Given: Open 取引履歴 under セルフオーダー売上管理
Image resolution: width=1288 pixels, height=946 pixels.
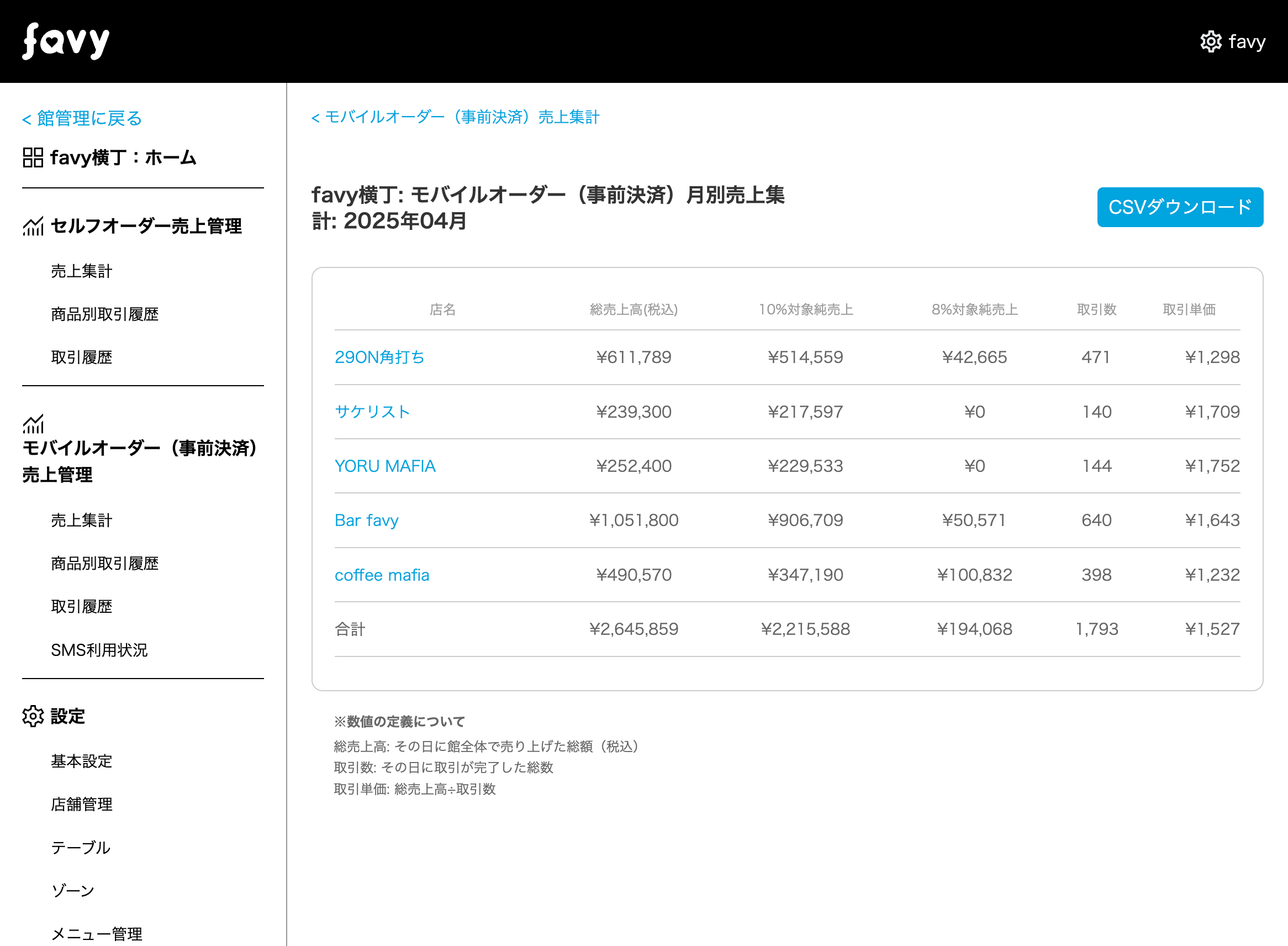Looking at the screenshot, I should (81, 357).
